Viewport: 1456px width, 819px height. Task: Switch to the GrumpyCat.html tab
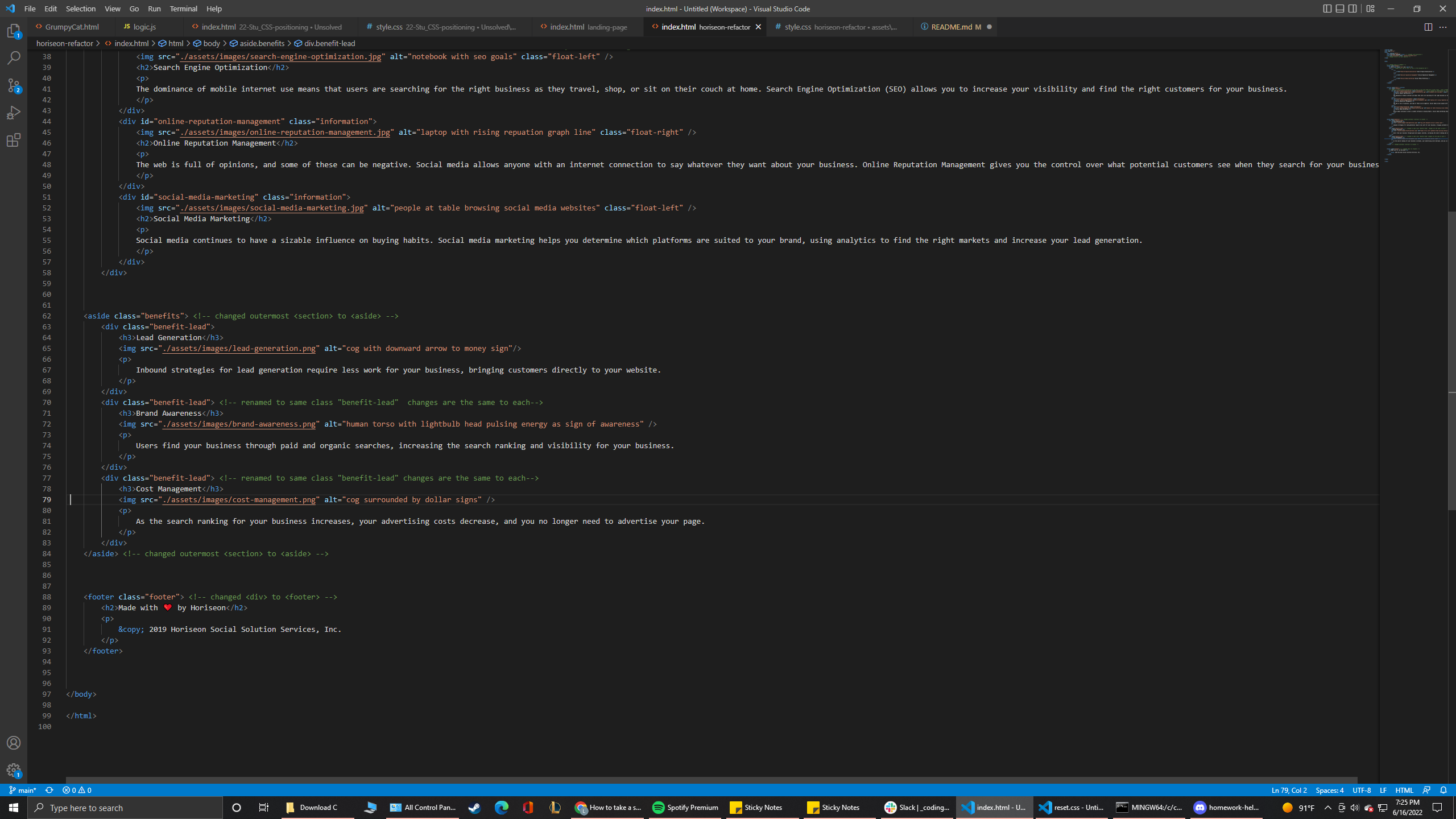pyautogui.click(x=71, y=27)
